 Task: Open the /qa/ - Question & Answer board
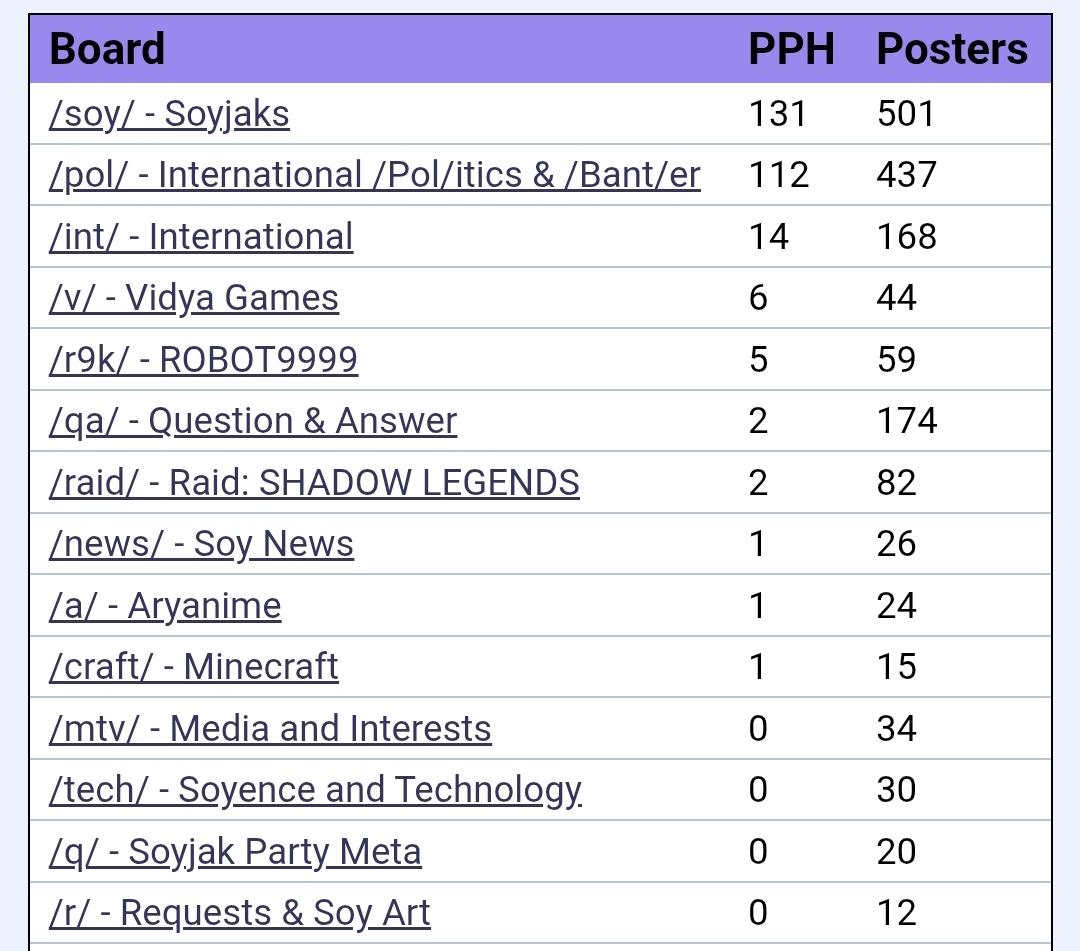[252, 421]
